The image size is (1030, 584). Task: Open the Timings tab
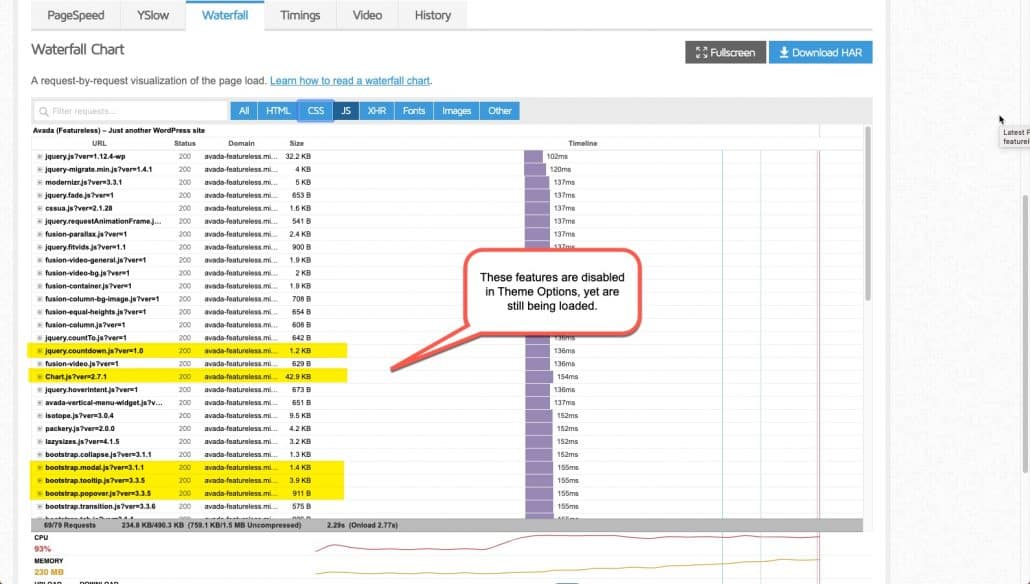[x=300, y=15]
